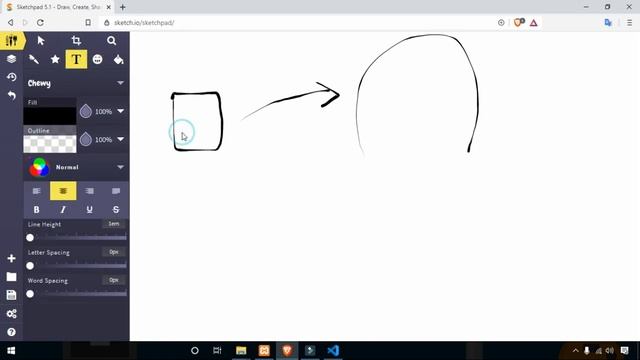Select the clipart stamp tool

[97, 60]
